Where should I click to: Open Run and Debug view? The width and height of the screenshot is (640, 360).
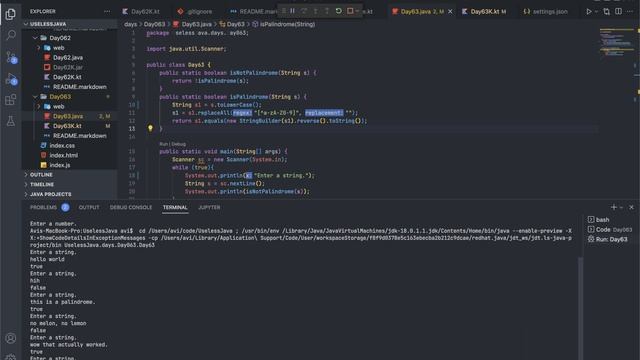(11, 79)
